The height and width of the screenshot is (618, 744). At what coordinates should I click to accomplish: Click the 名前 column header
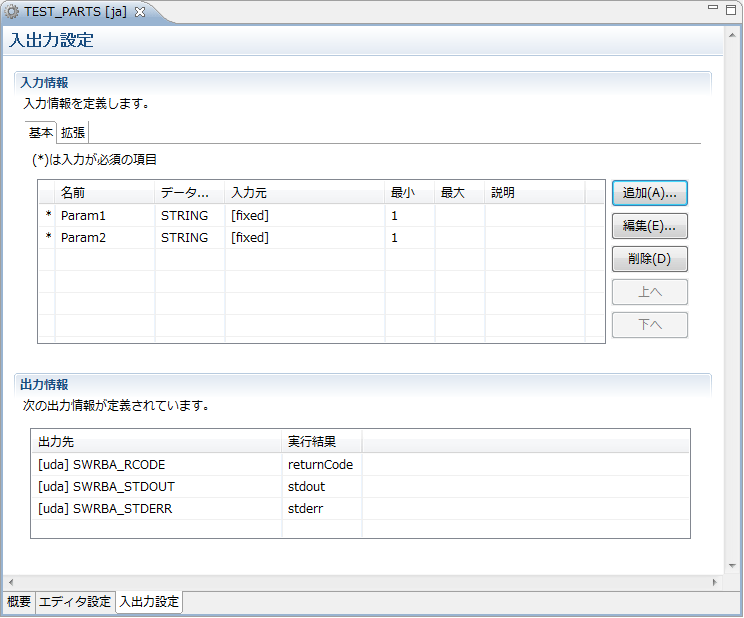click(105, 193)
